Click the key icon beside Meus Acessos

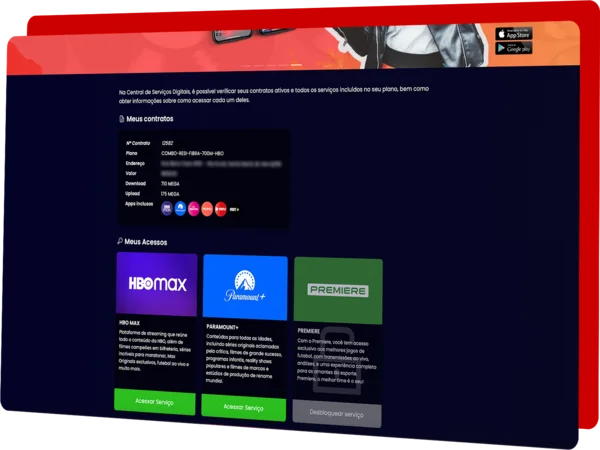[119, 241]
